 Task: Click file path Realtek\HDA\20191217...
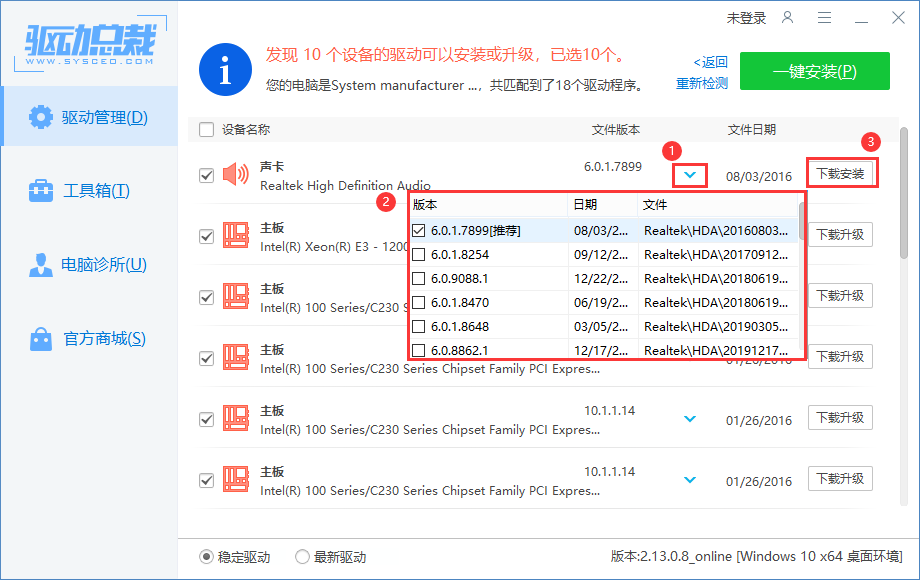pos(716,351)
